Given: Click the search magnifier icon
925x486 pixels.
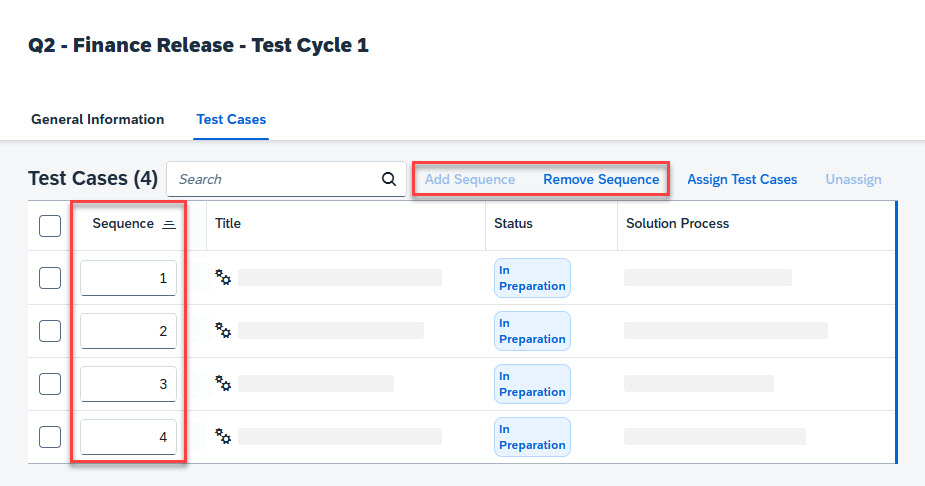Looking at the screenshot, I should pyautogui.click(x=389, y=180).
